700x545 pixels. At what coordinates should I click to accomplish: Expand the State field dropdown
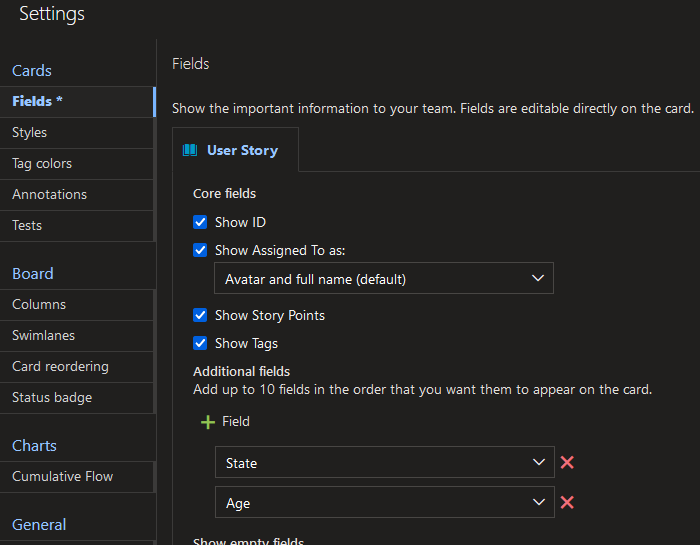click(x=385, y=462)
